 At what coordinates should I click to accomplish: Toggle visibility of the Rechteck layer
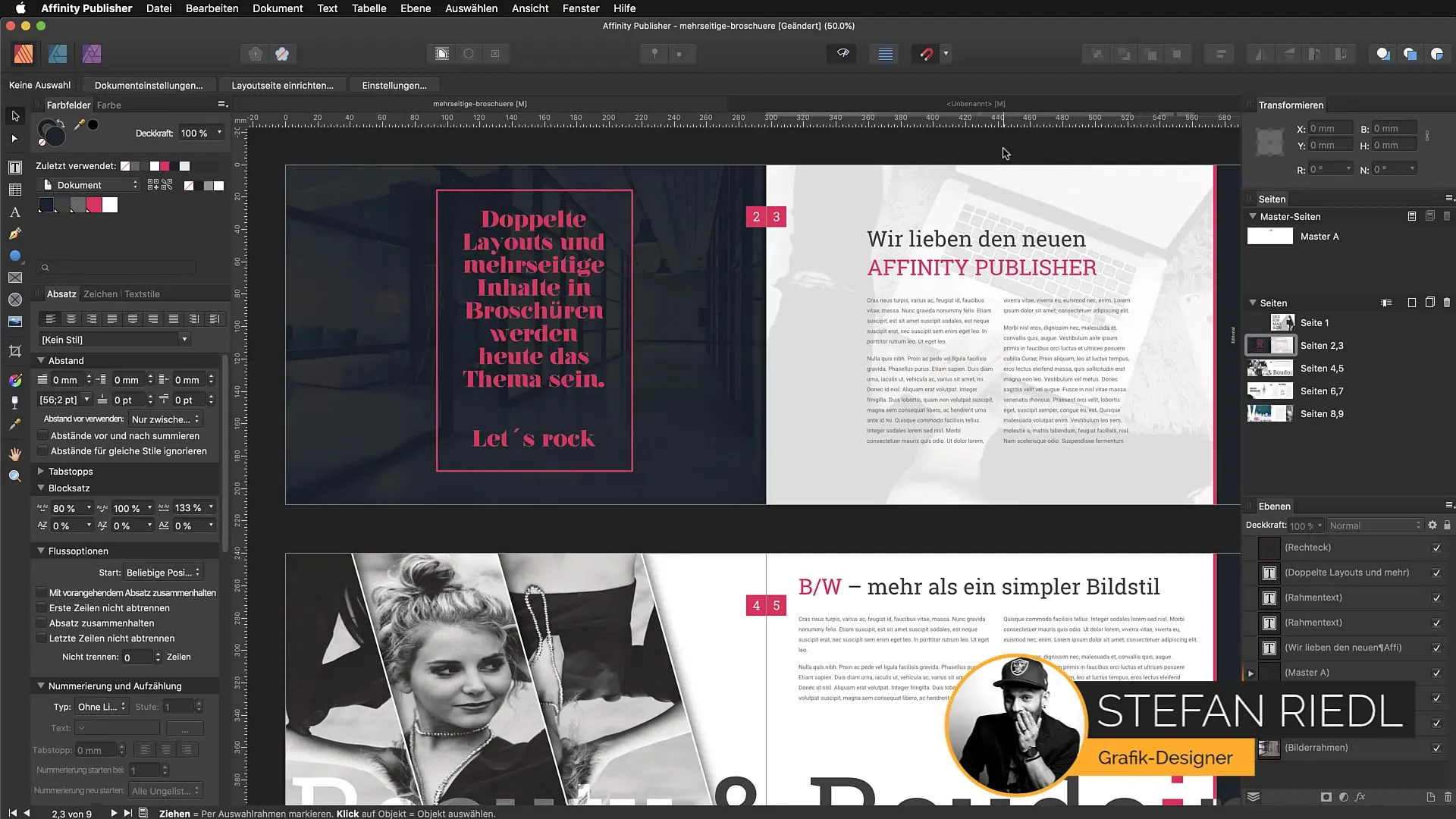coord(1436,548)
